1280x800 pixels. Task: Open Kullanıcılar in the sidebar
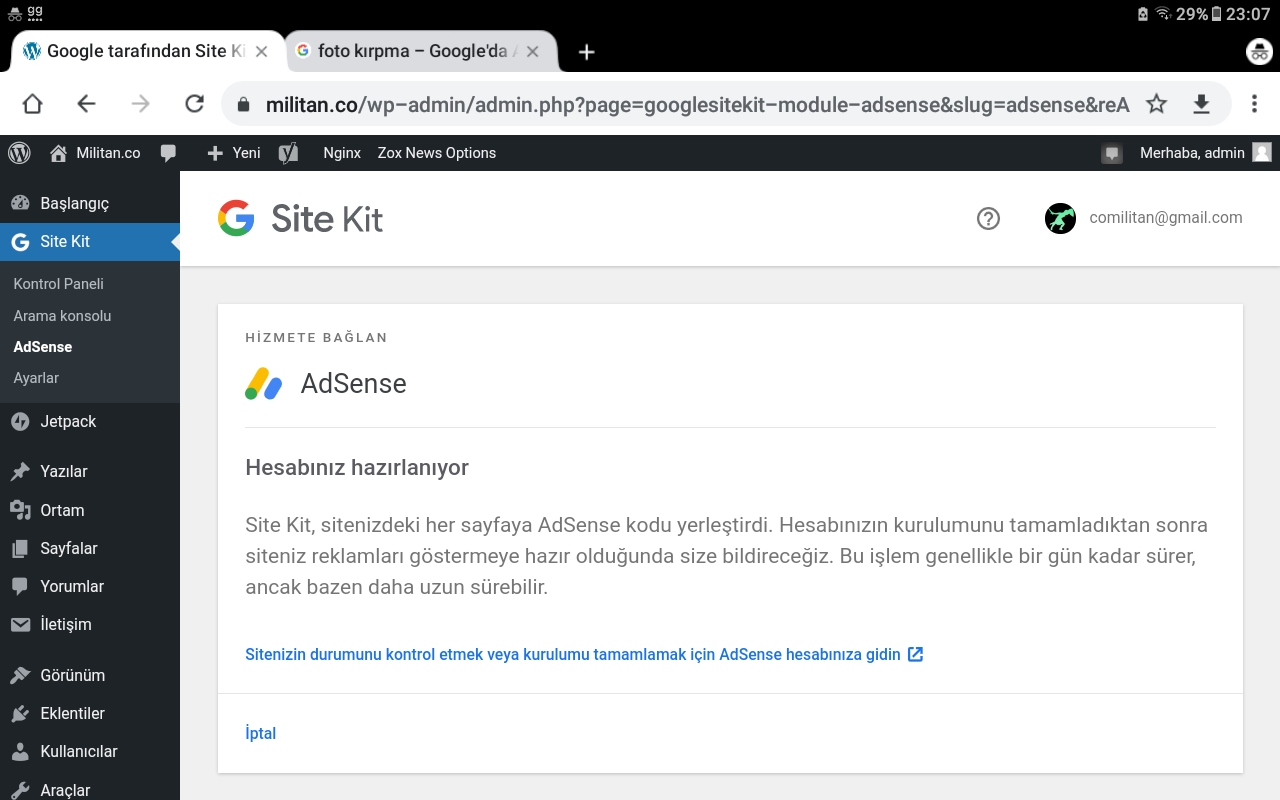(90, 751)
